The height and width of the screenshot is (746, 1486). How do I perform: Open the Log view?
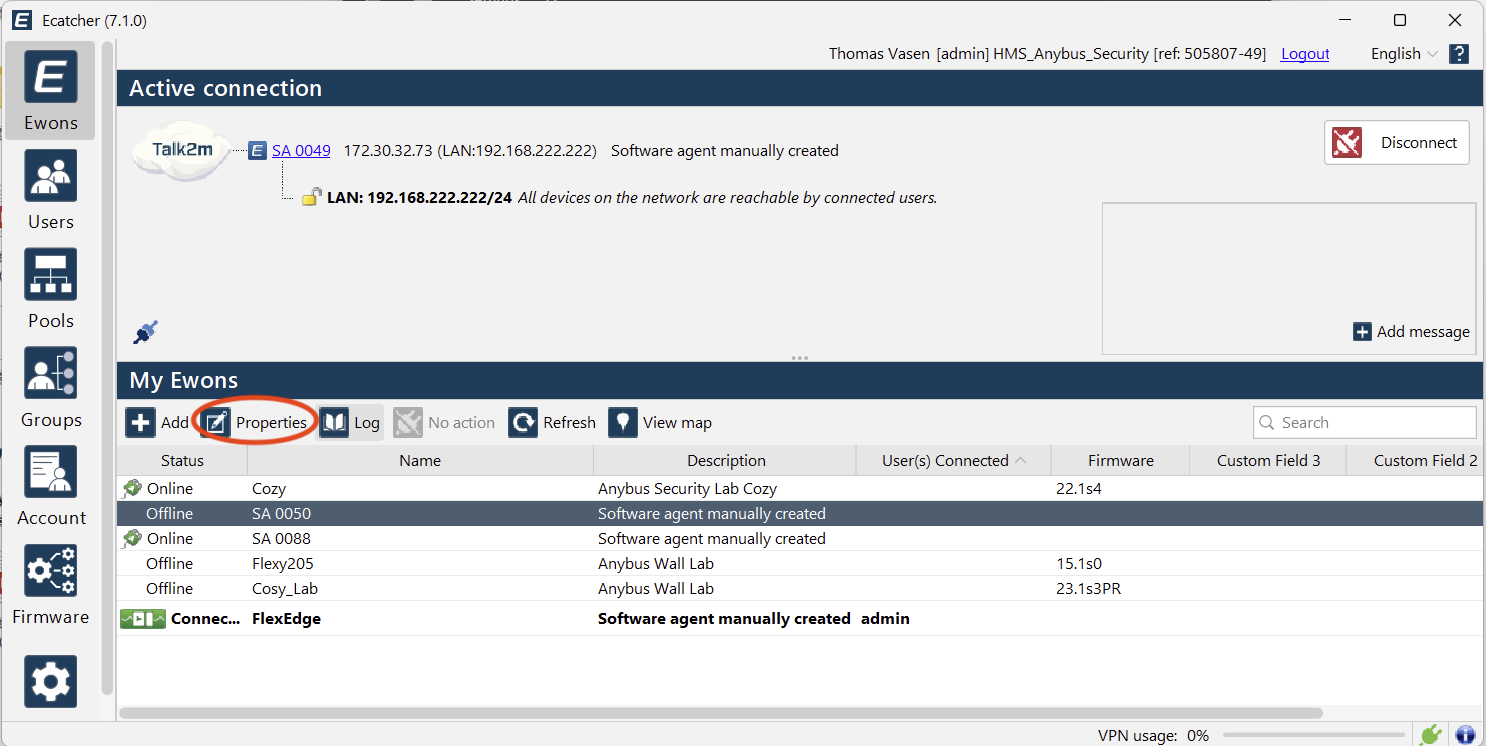point(350,423)
